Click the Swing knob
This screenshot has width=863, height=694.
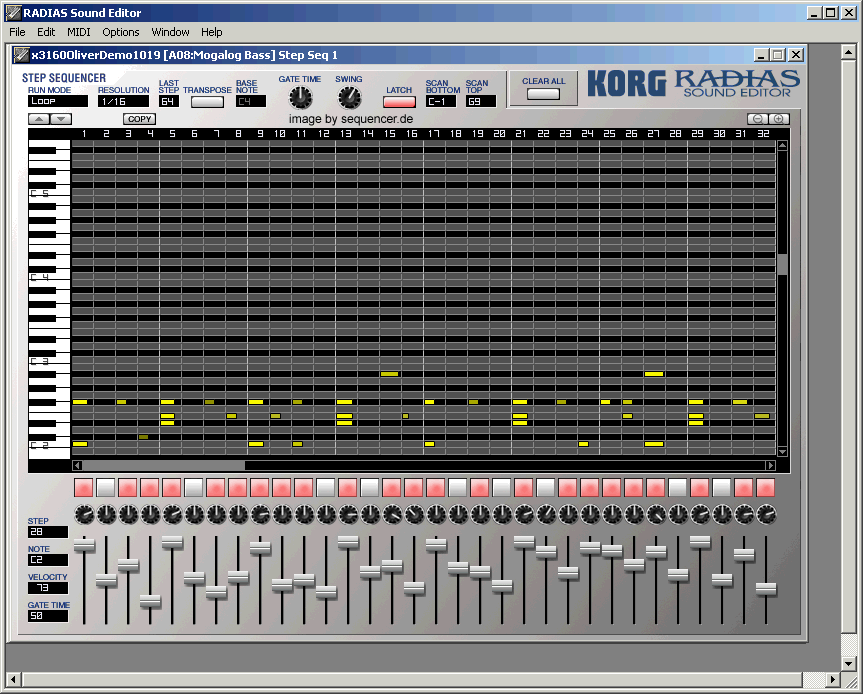349,98
